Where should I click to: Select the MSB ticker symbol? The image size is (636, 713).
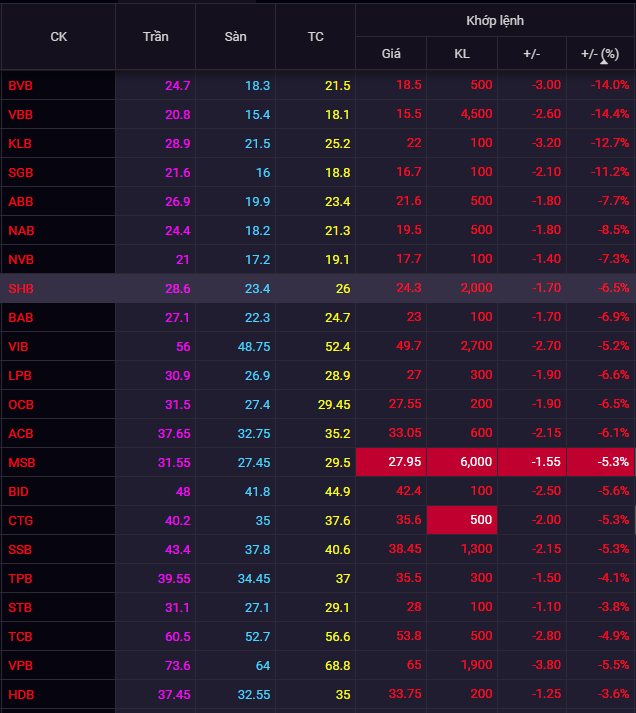point(21,463)
